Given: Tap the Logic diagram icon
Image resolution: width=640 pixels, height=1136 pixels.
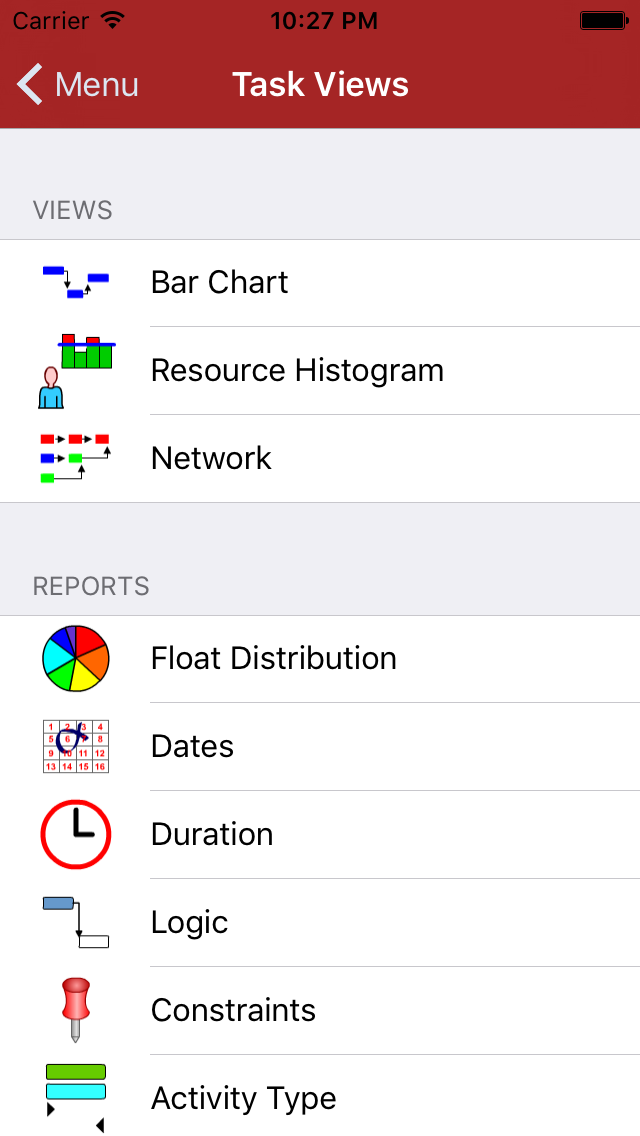Looking at the screenshot, I should coord(76,922).
